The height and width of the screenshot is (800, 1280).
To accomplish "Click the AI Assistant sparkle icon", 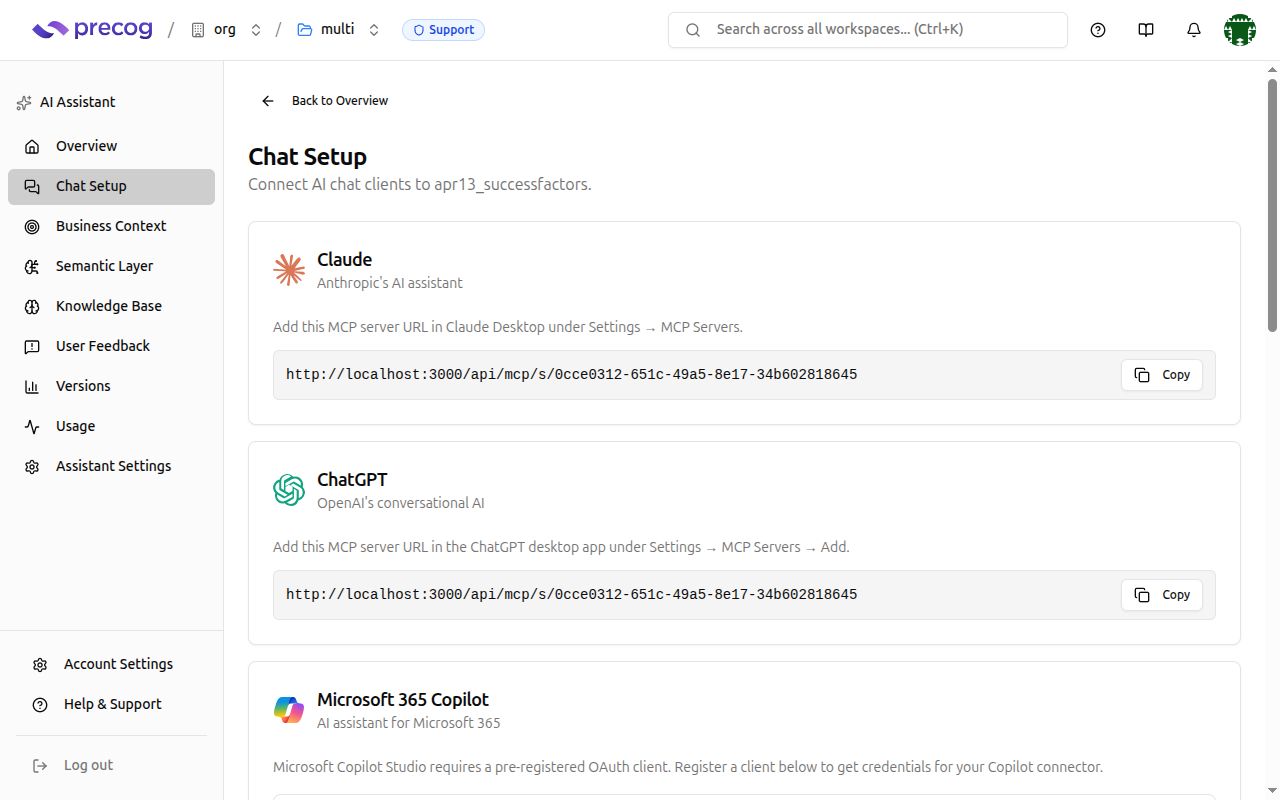I will [24, 102].
